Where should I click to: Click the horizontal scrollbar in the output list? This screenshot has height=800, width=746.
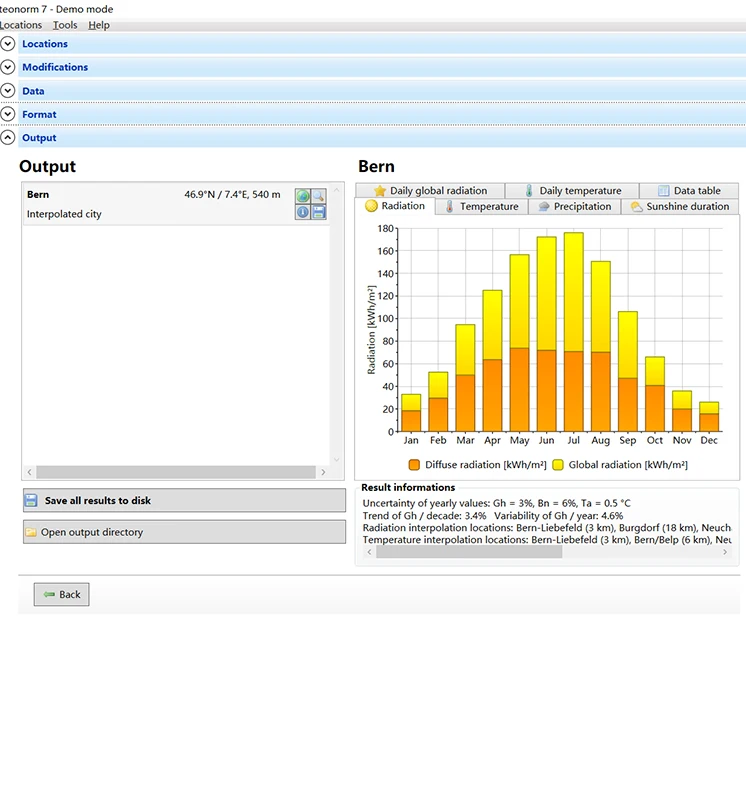(x=176, y=472)
